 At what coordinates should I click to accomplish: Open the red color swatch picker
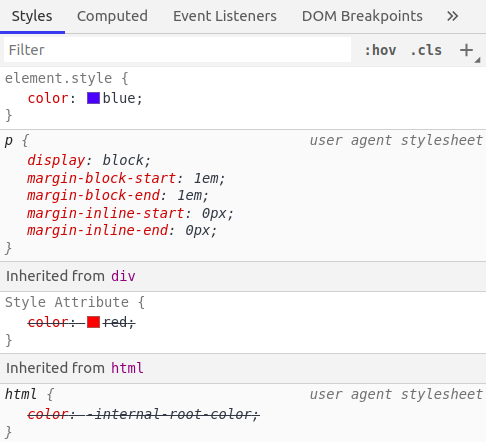click(93, 322)
